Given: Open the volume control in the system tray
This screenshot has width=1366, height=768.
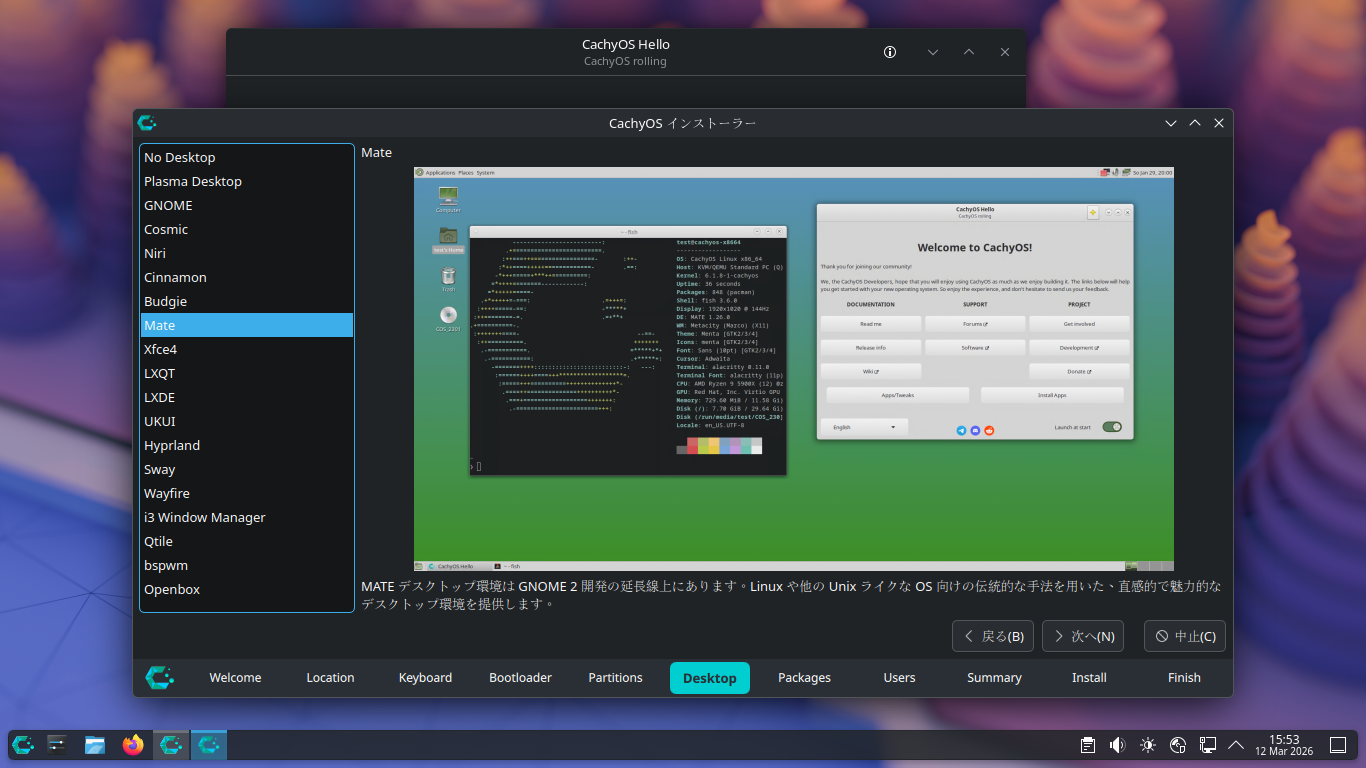Looking at the screenshot, I should (1118, 745).
